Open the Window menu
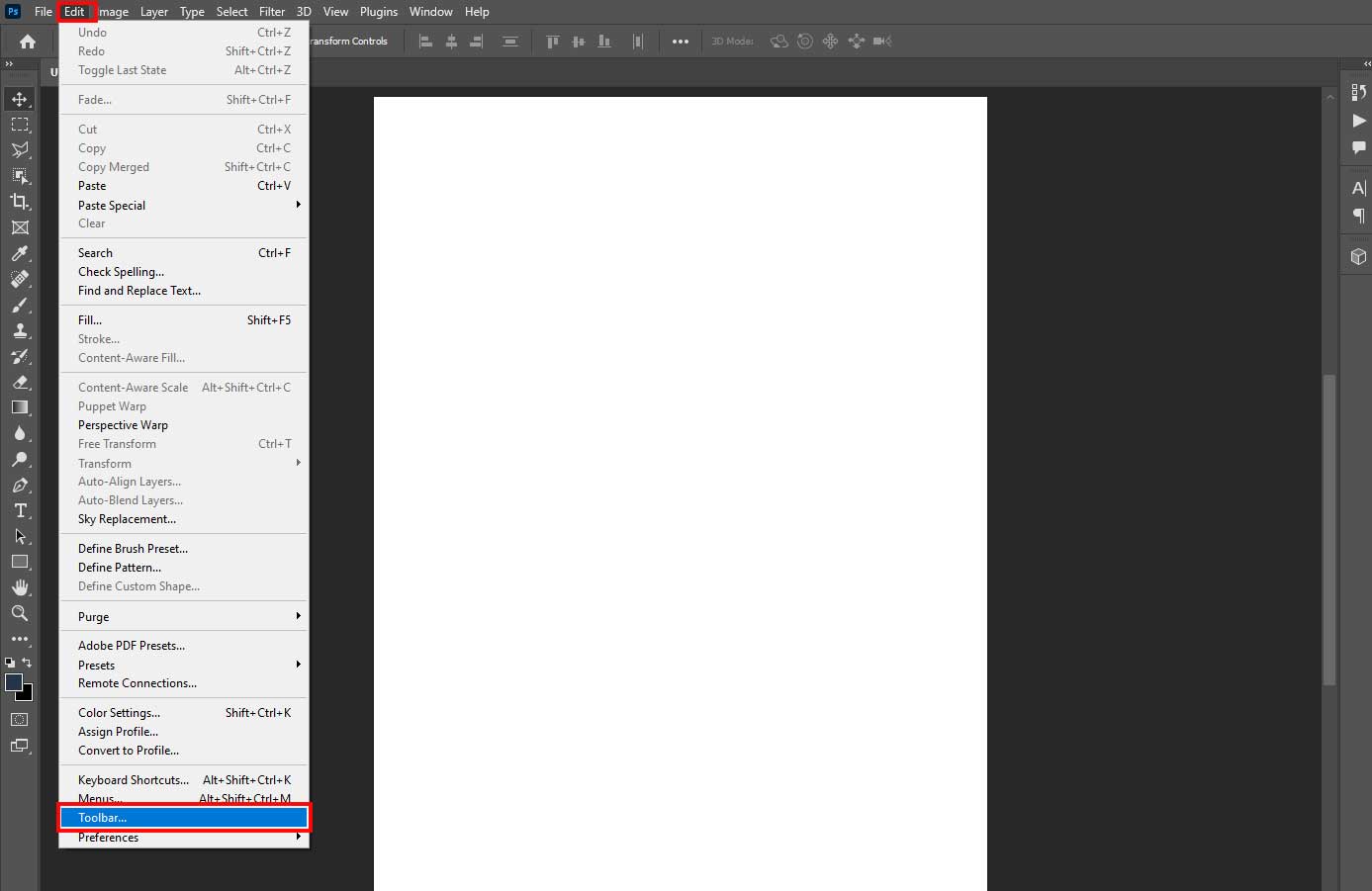 tap(431, 12)
